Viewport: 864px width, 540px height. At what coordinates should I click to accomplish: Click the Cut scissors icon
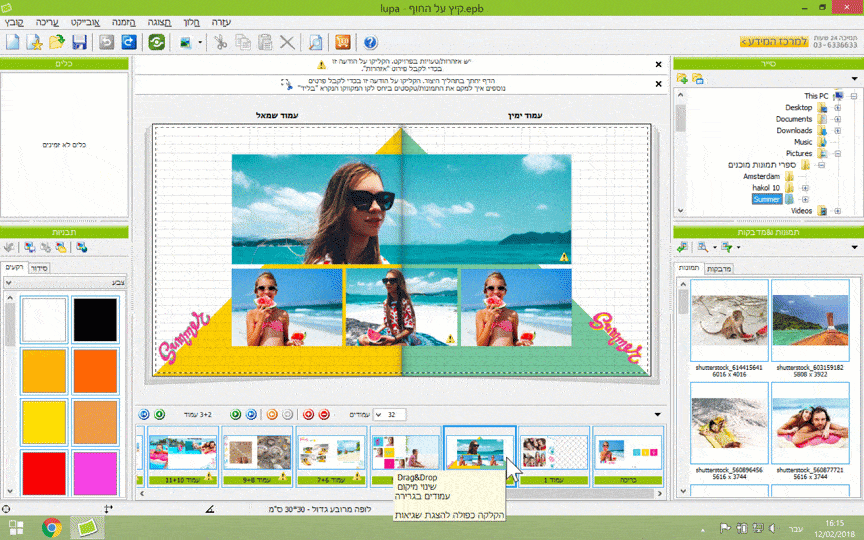point(220,42)
